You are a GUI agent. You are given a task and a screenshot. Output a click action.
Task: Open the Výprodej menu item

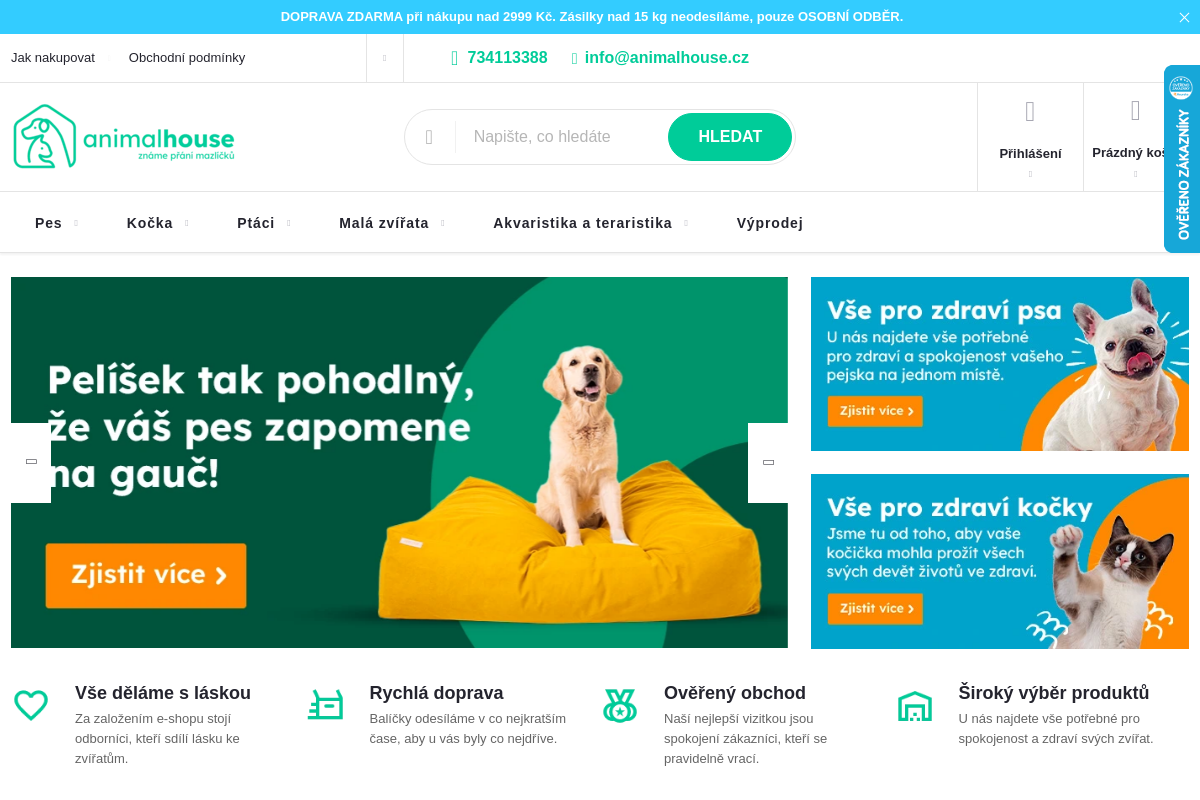pos(770,223)
